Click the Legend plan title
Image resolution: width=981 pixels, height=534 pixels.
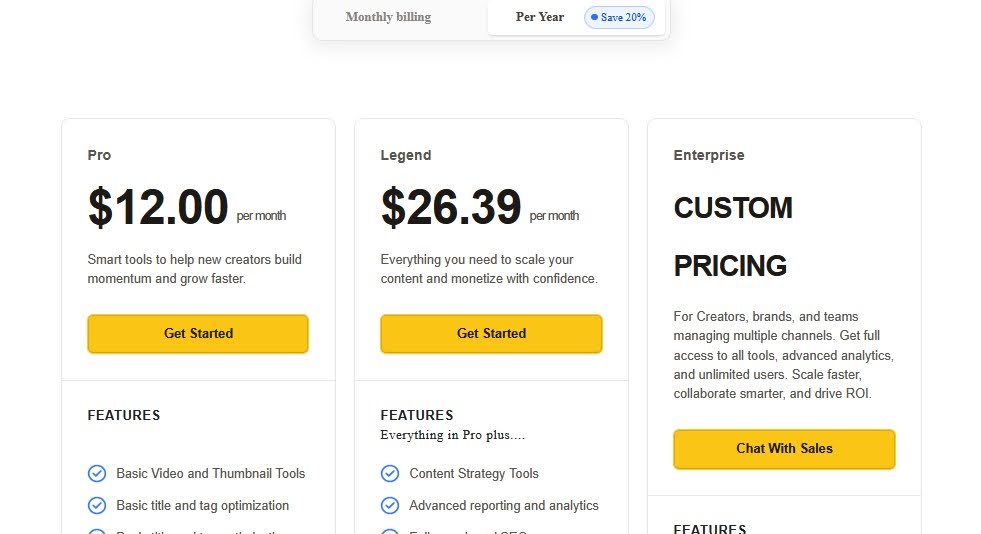coord(406,155)
